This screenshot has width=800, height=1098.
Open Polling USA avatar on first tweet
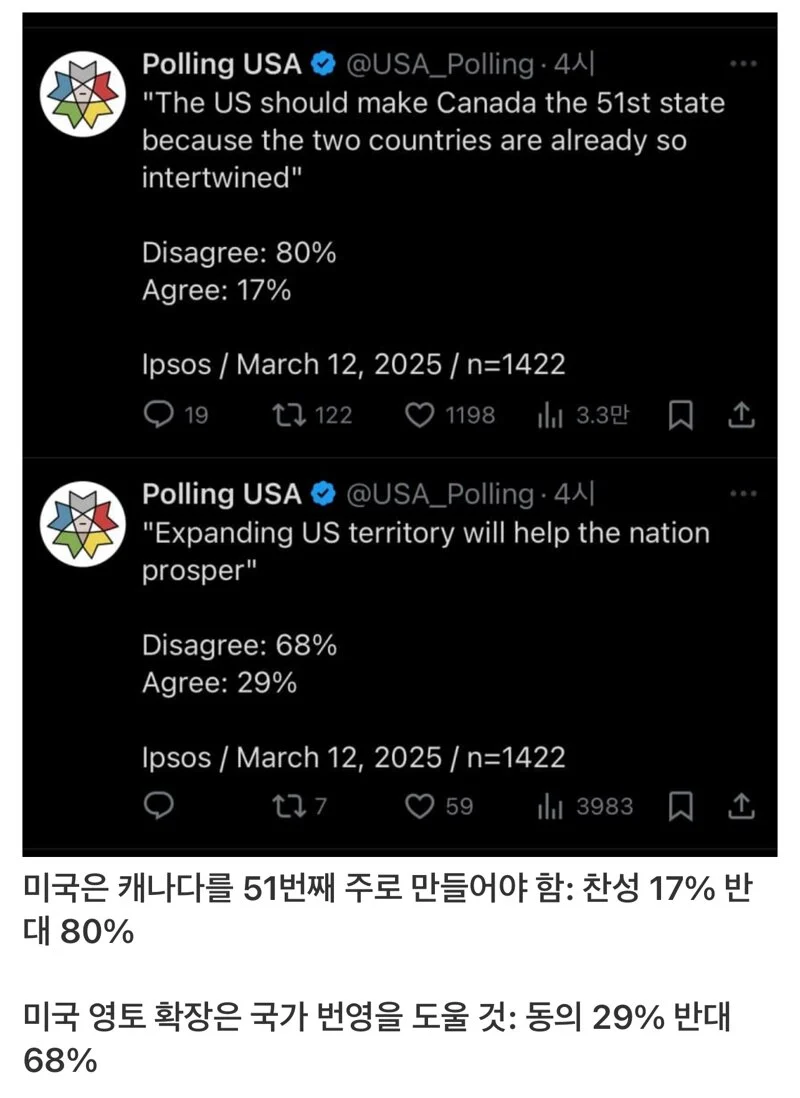point(82,96)
